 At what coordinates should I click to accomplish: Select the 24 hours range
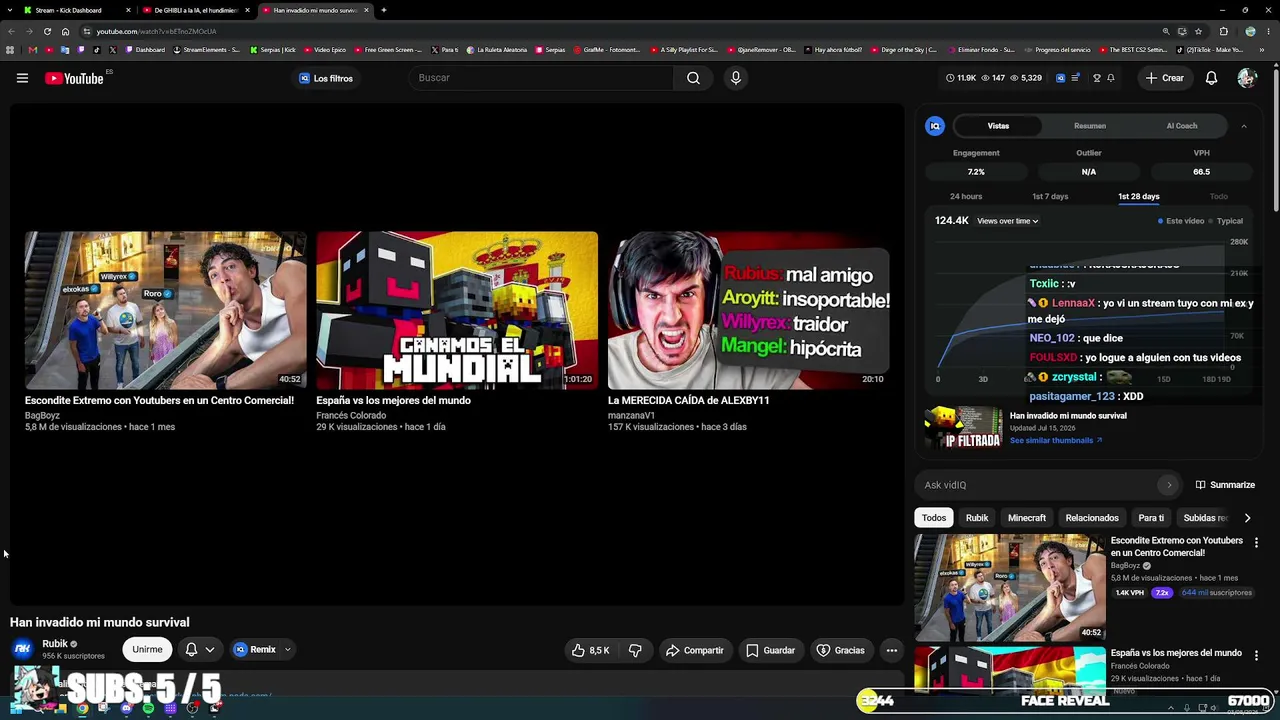pos(966,197)
